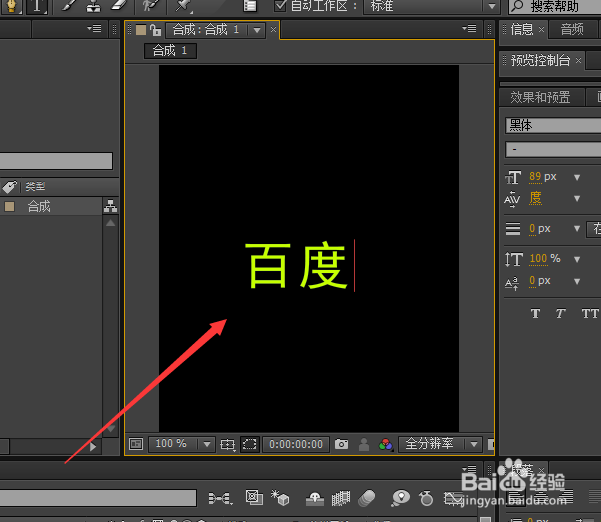Open Composition Mini-Flowchart icon
The height and width of the screenshot is (522, 601).
[x=220, y=498]
